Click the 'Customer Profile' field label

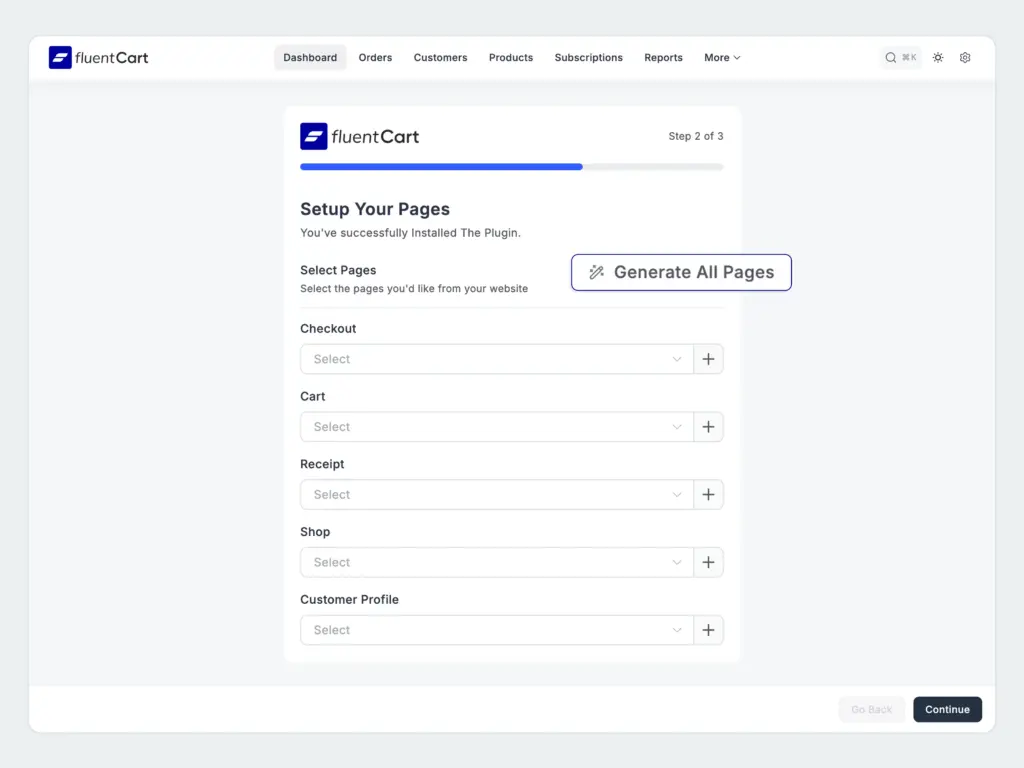click(x=349, y=600)
